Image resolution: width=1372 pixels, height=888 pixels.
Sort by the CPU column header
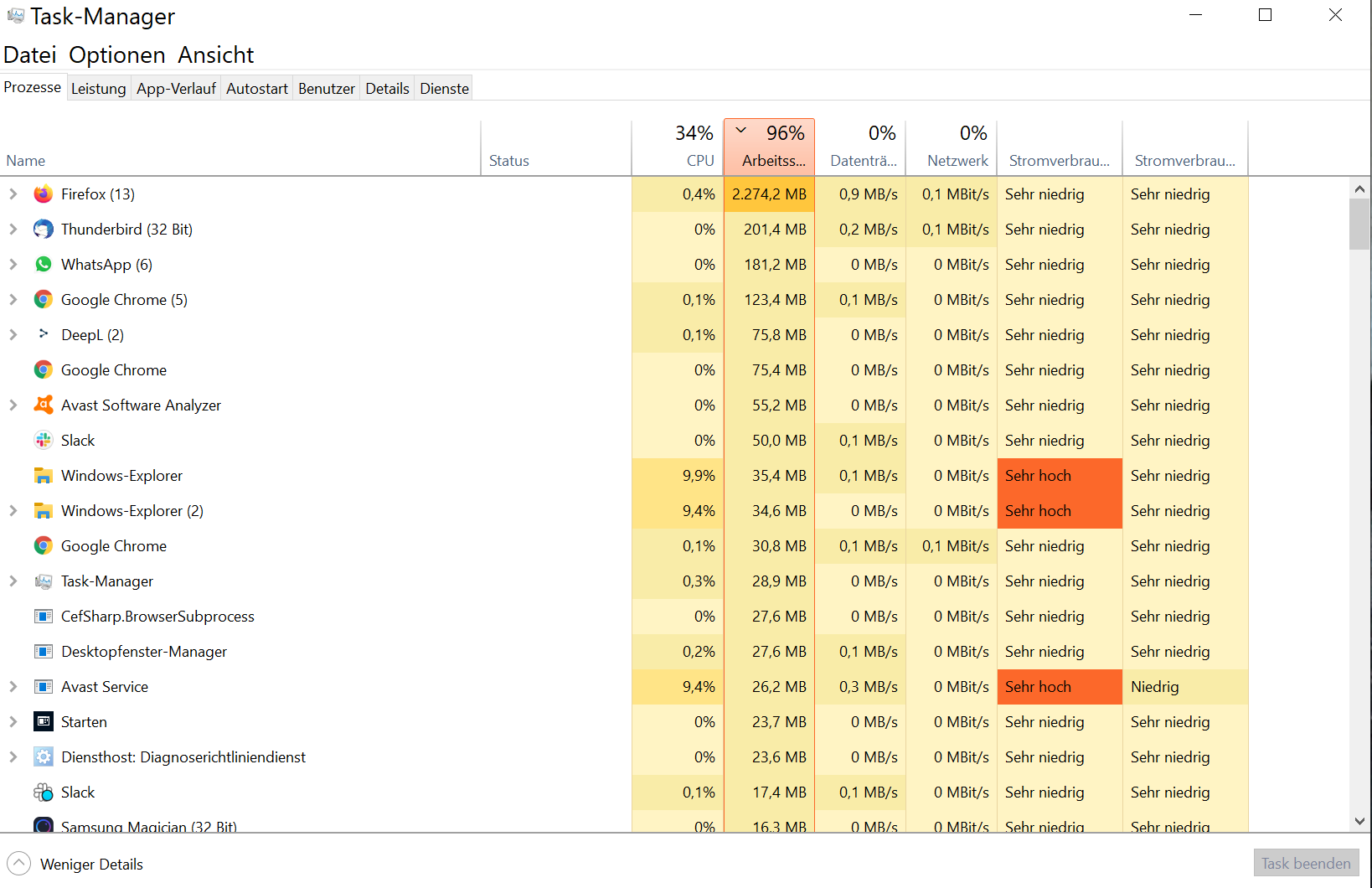(x=678, y=148)
